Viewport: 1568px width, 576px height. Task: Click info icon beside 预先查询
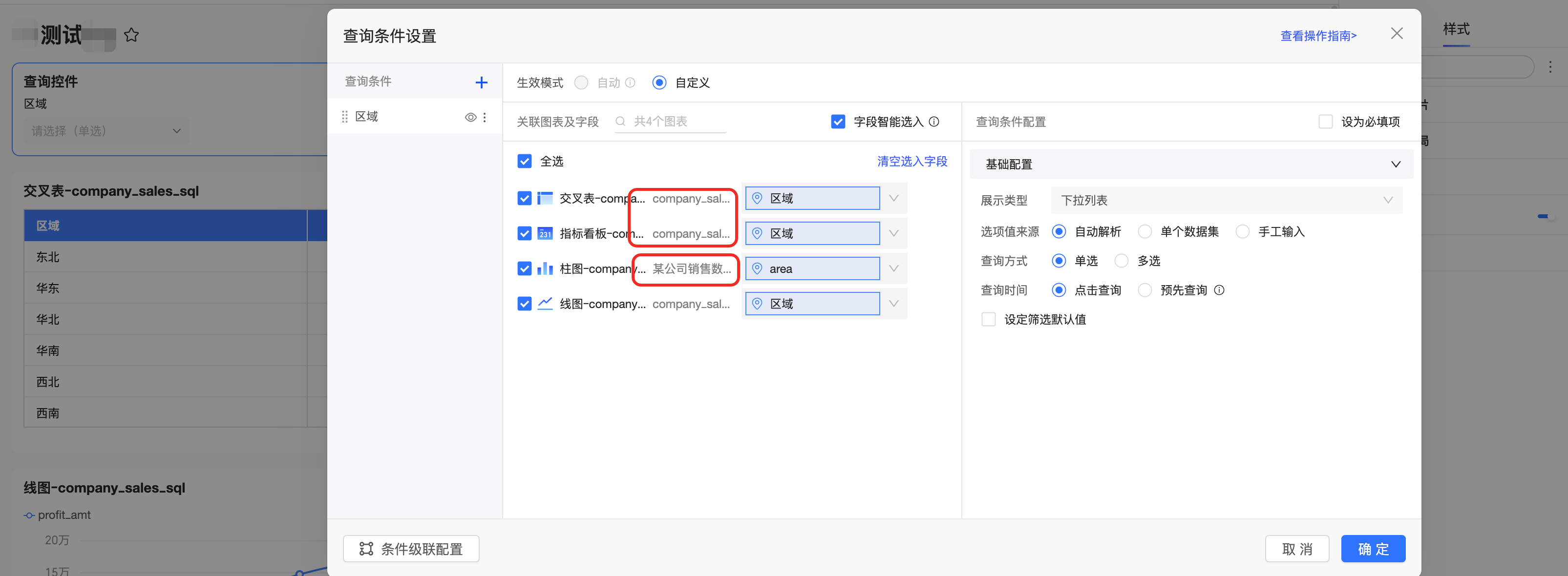pos(1219,290)
